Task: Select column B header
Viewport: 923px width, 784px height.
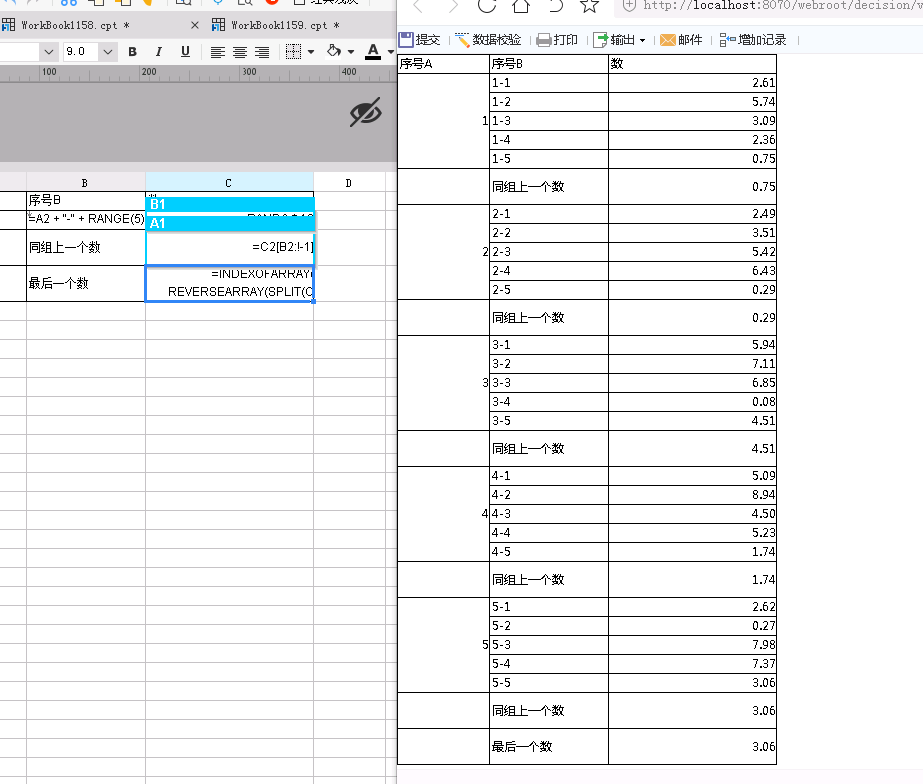Action: point(85,183)
